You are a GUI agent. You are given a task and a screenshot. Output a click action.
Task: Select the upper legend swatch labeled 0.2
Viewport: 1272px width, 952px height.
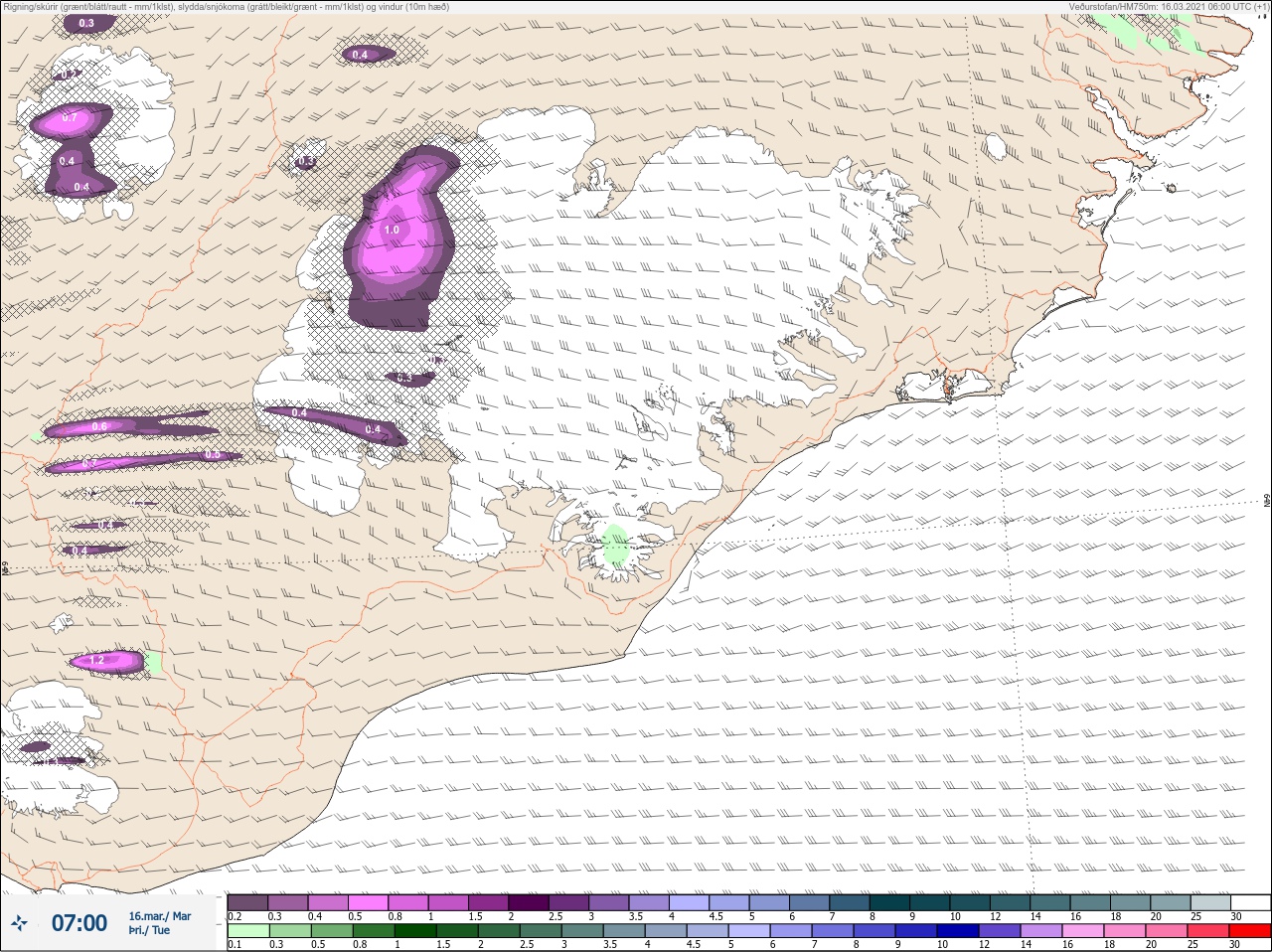(x=247, y=902)
